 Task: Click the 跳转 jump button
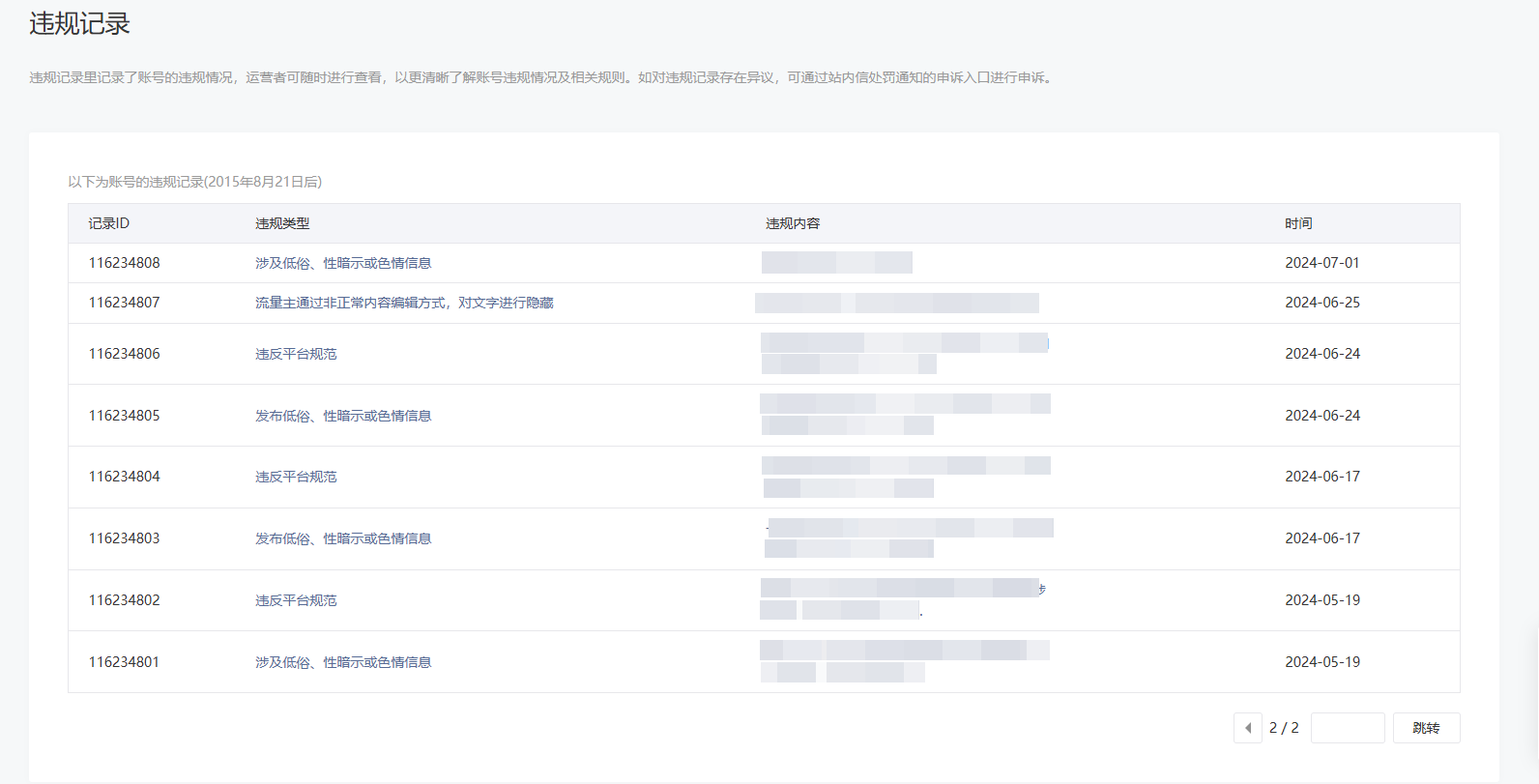[1426, 728]
